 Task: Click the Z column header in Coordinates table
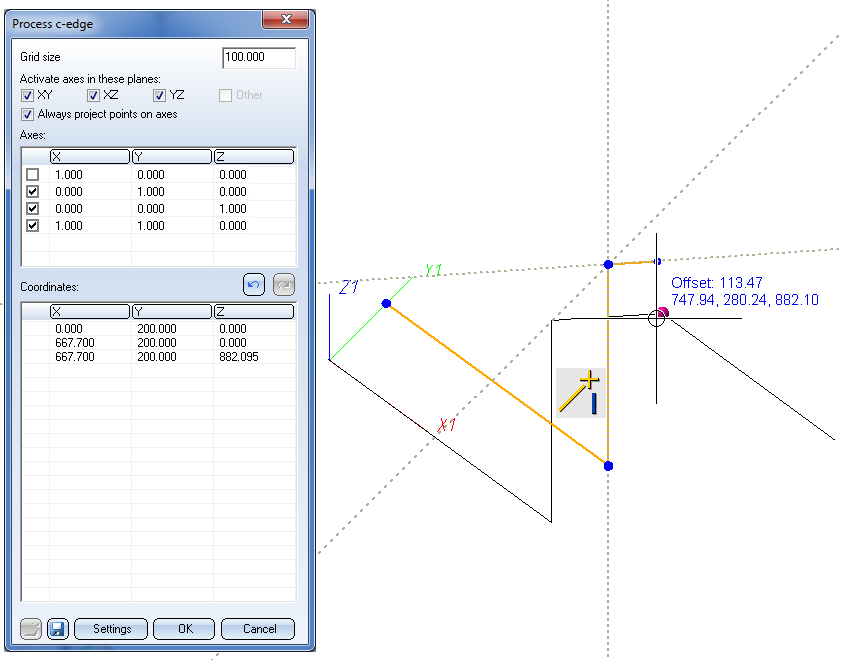[x=253, y=312]
